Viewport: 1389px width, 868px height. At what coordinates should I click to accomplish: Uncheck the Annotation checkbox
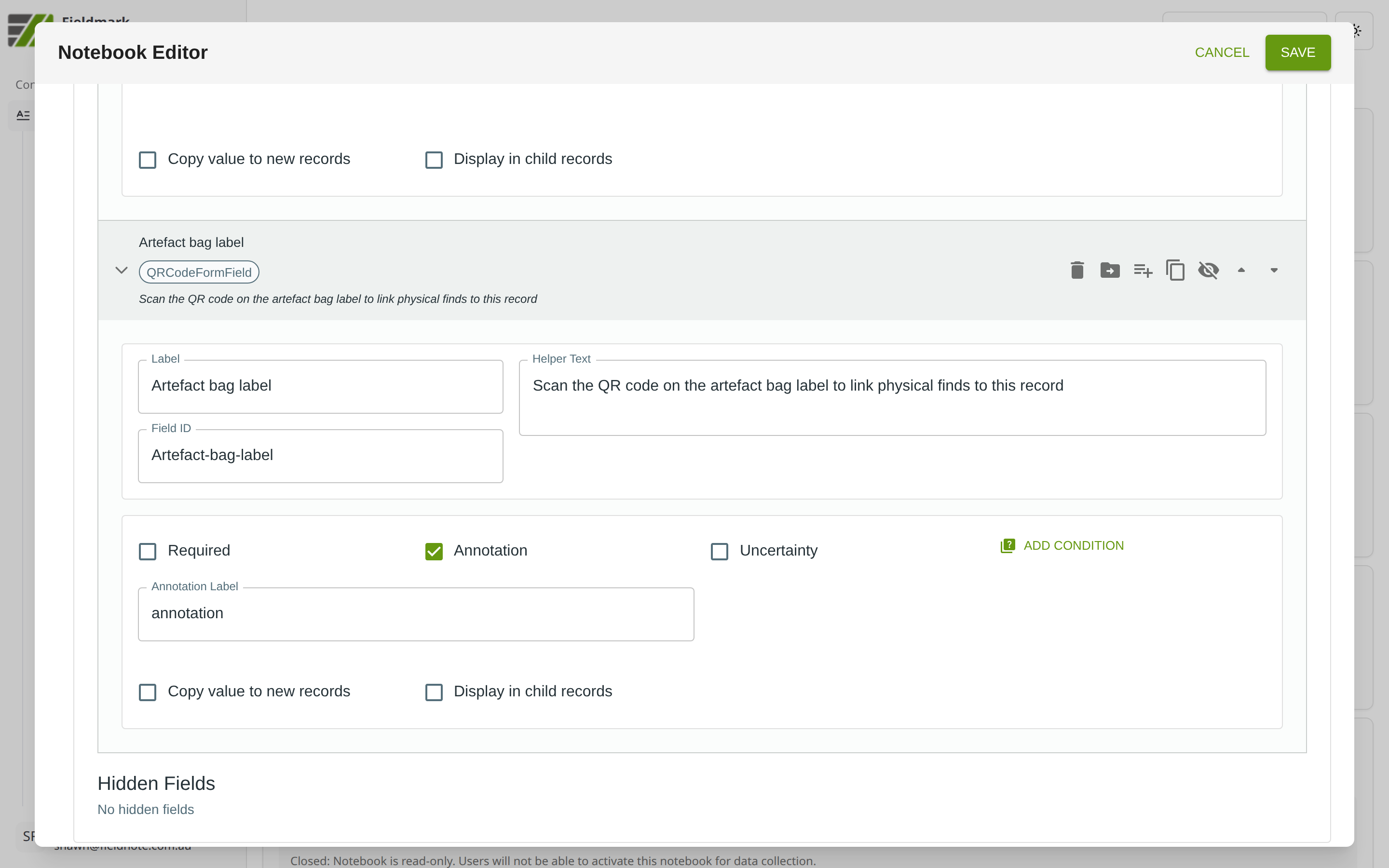tap(434, 551)
